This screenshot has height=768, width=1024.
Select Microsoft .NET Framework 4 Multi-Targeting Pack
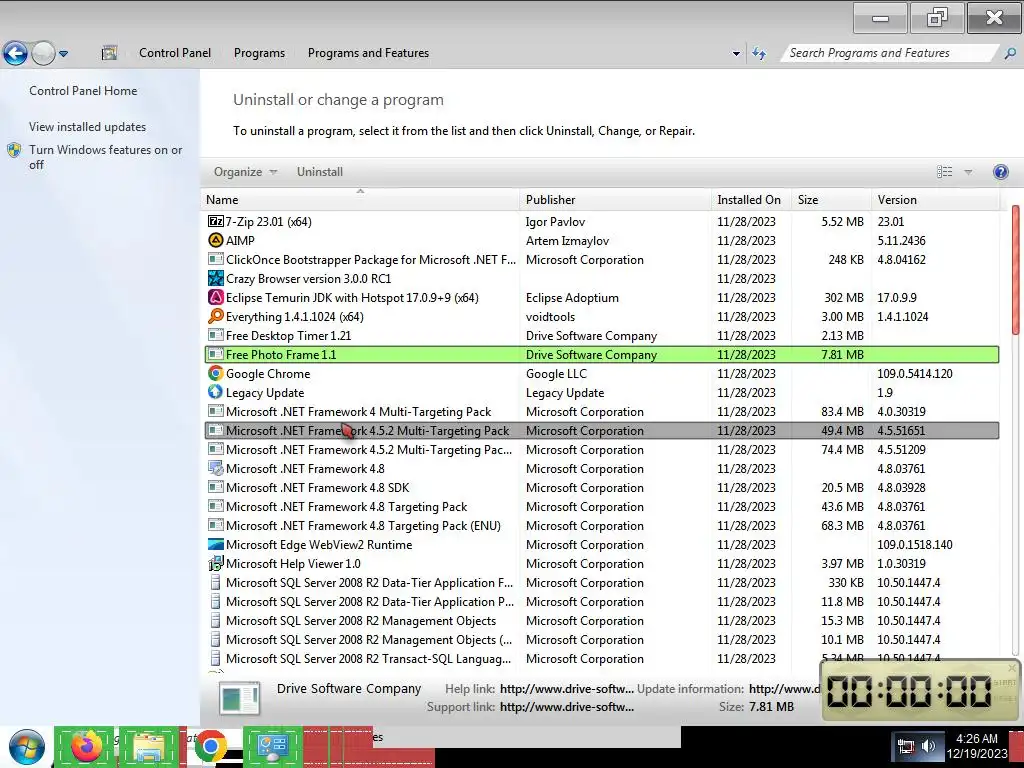pos(601,411)
